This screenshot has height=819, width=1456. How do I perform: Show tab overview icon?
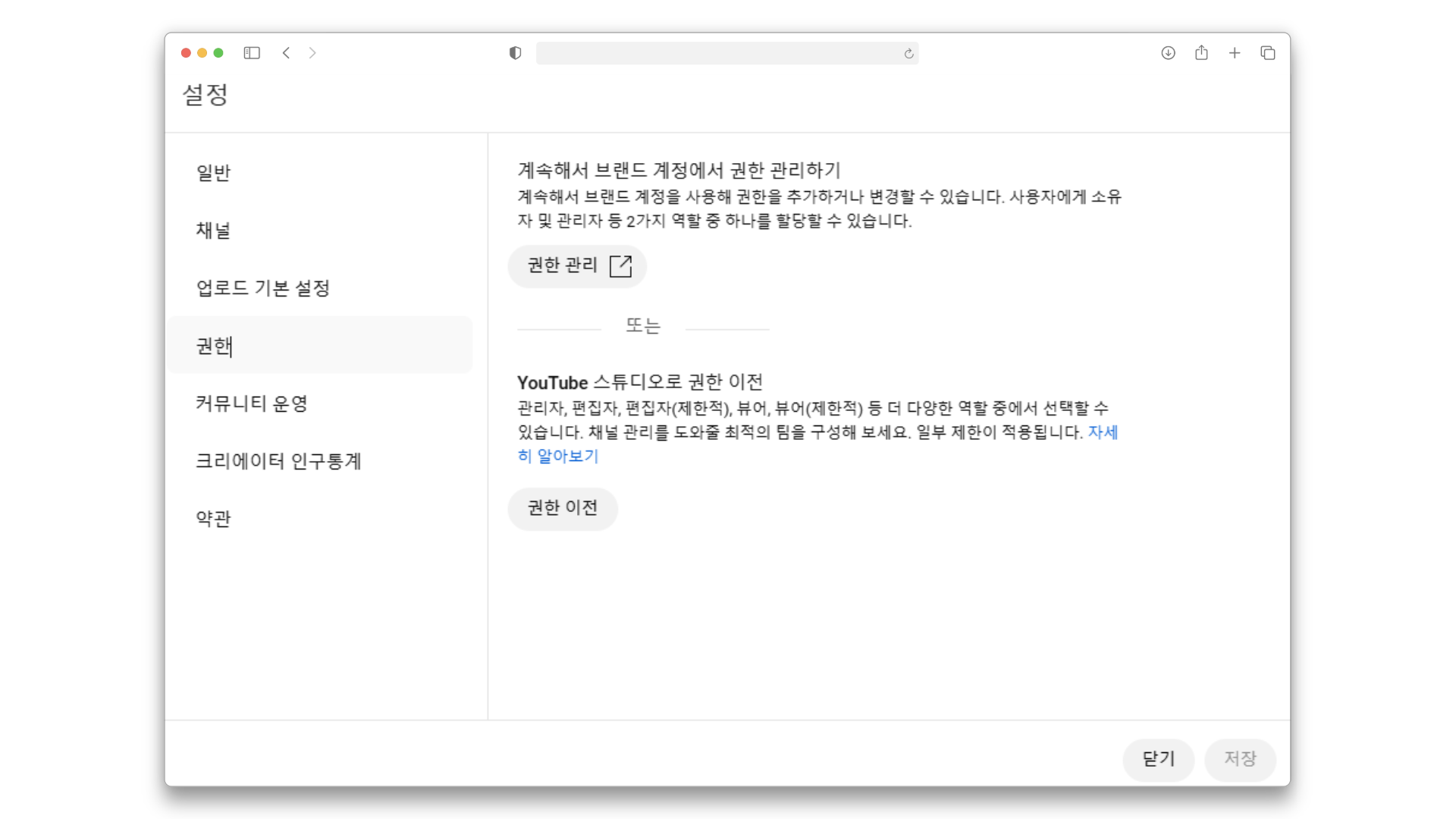tap(1268, 53)
